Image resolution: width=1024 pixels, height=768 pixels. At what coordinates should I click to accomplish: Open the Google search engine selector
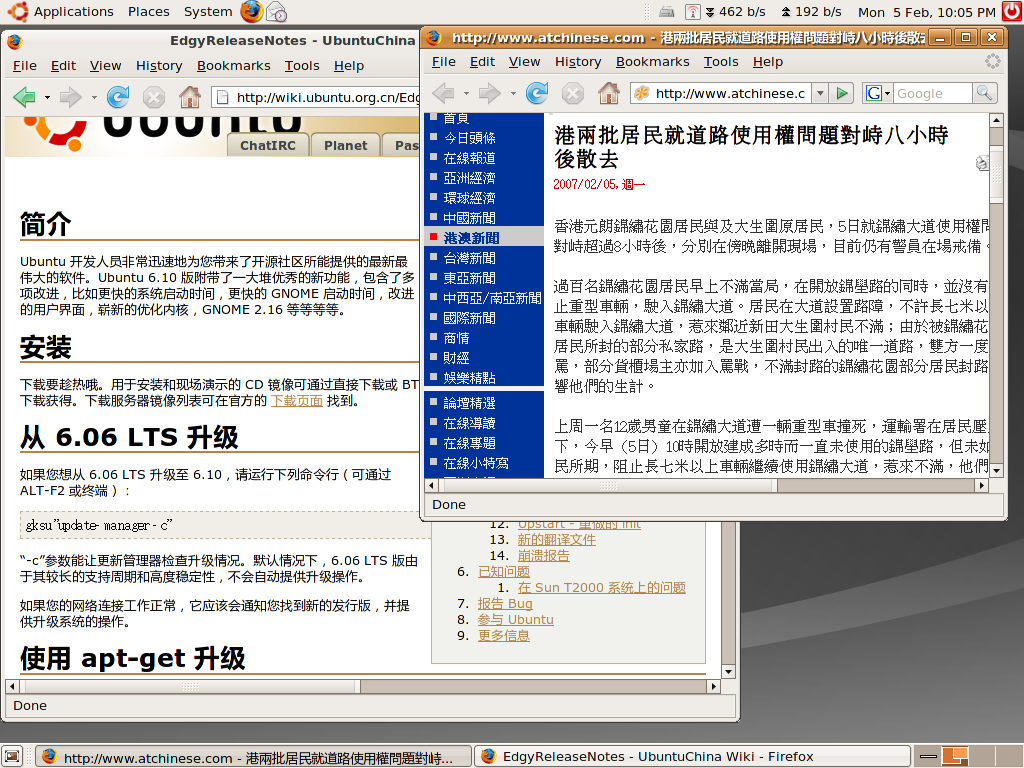point(878,93)
